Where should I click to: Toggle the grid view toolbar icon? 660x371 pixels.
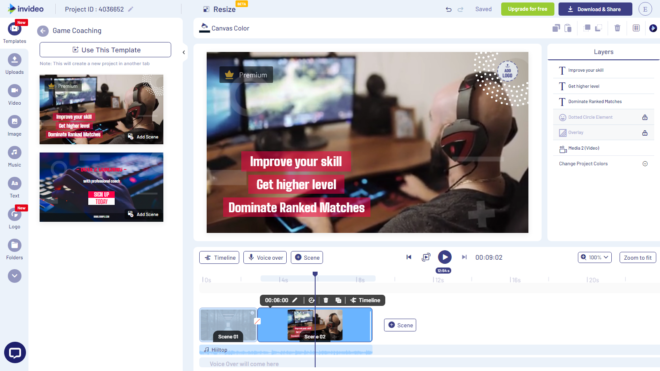tap(636, 28)
